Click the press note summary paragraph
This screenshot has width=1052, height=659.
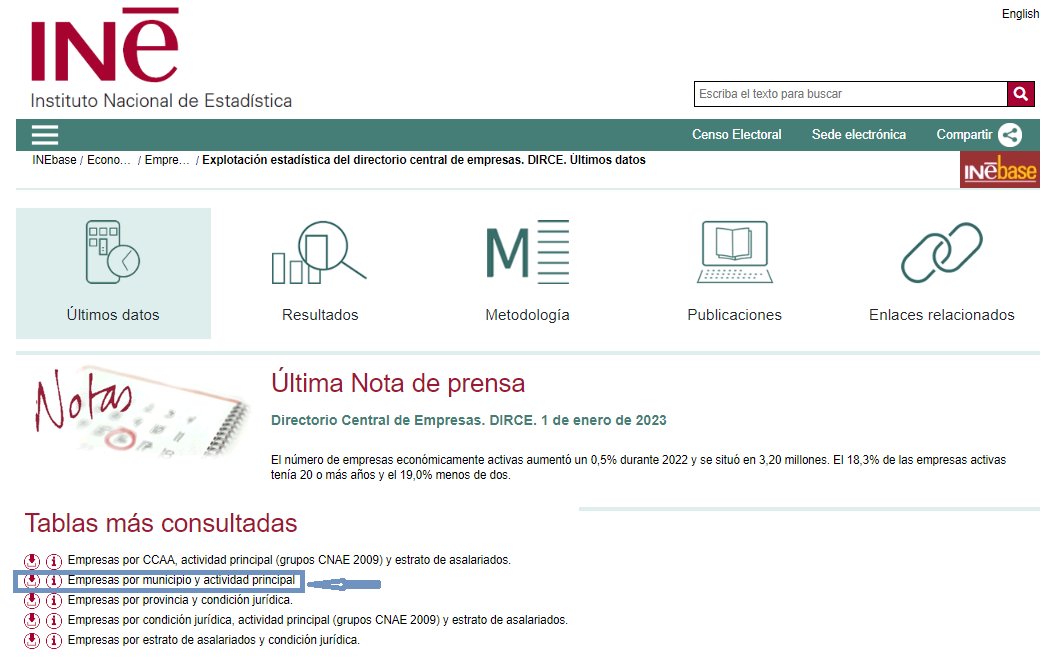(638, 467)
